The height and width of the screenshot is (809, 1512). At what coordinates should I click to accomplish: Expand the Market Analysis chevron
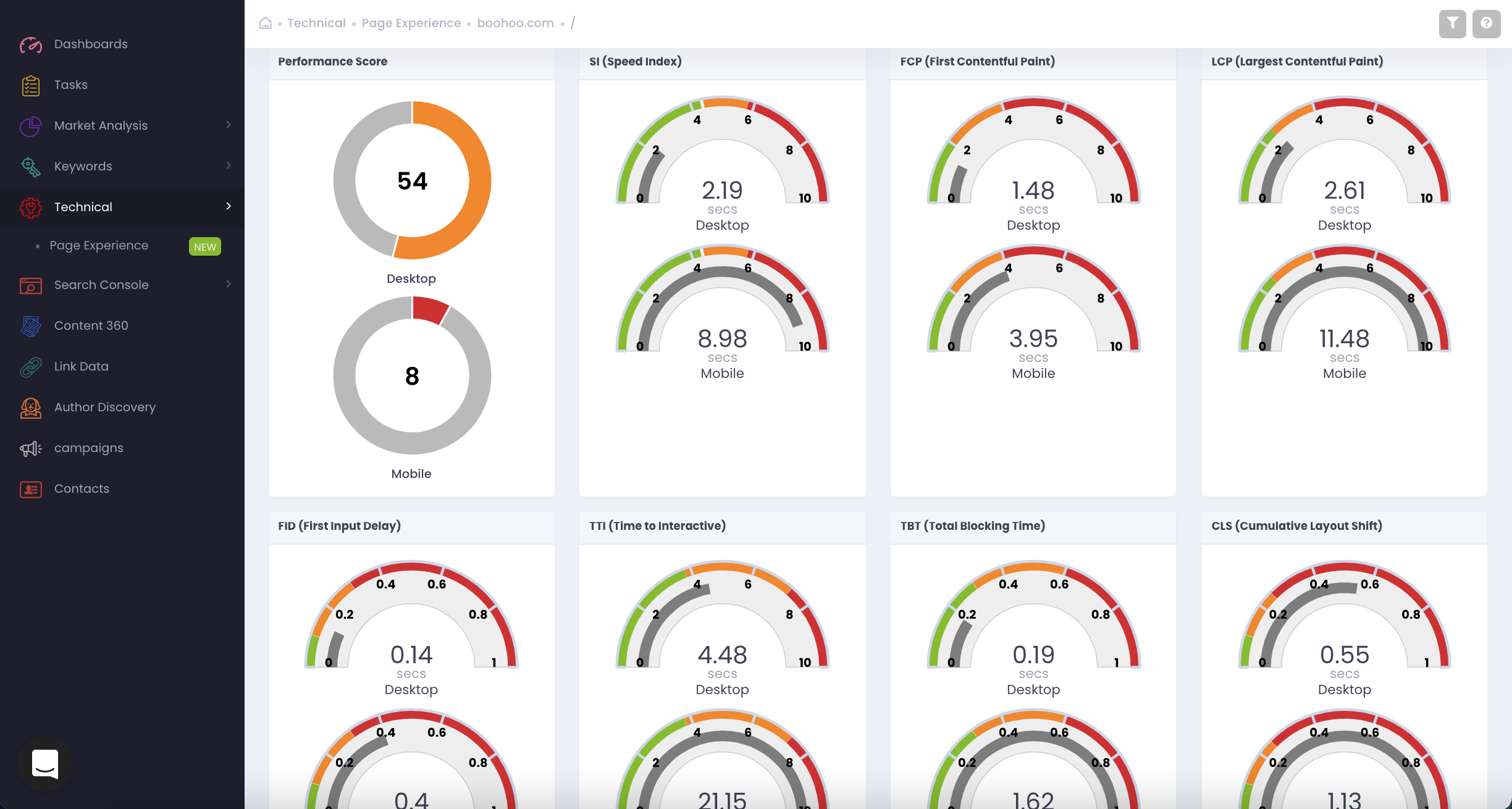(x=229, y=125)
